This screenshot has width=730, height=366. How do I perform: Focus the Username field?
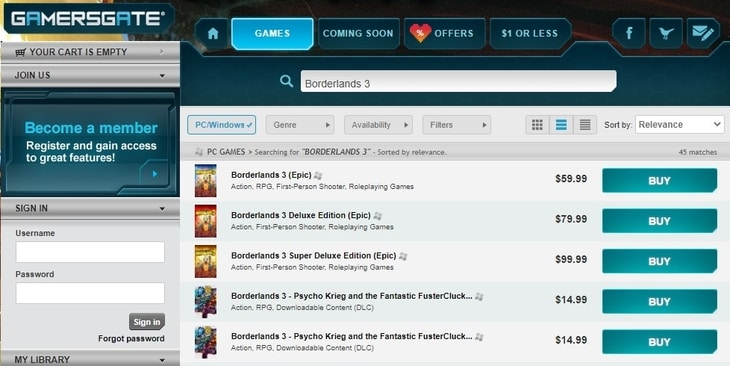(90, 252)
